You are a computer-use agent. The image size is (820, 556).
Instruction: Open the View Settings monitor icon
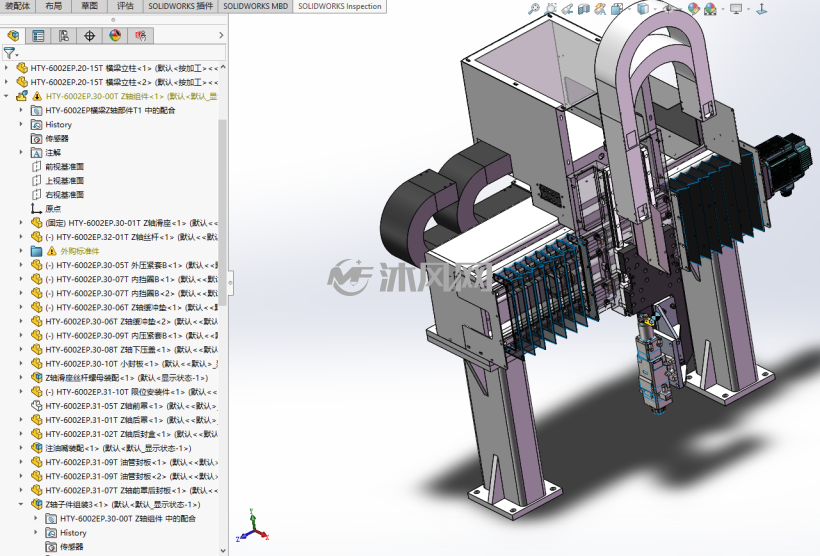tap(736, 9)
